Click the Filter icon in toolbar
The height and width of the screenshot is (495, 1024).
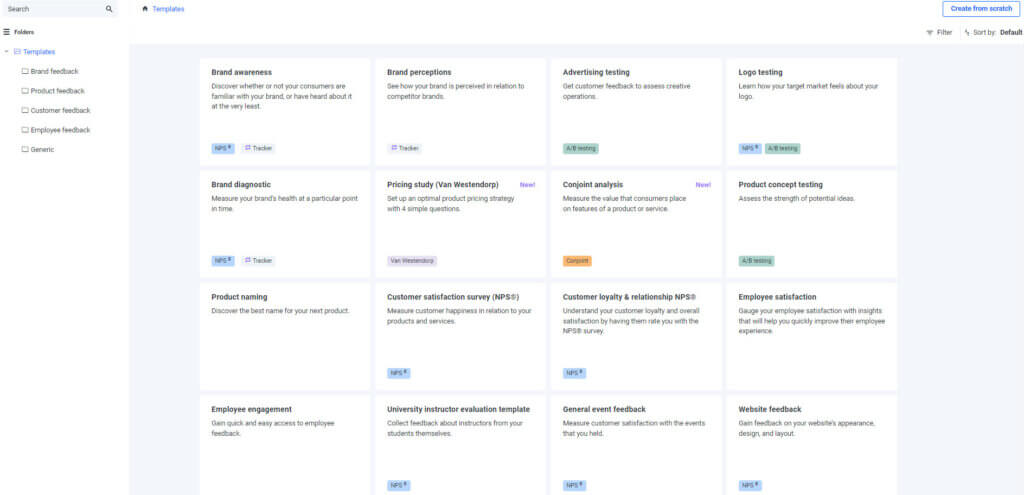(930, 33)
